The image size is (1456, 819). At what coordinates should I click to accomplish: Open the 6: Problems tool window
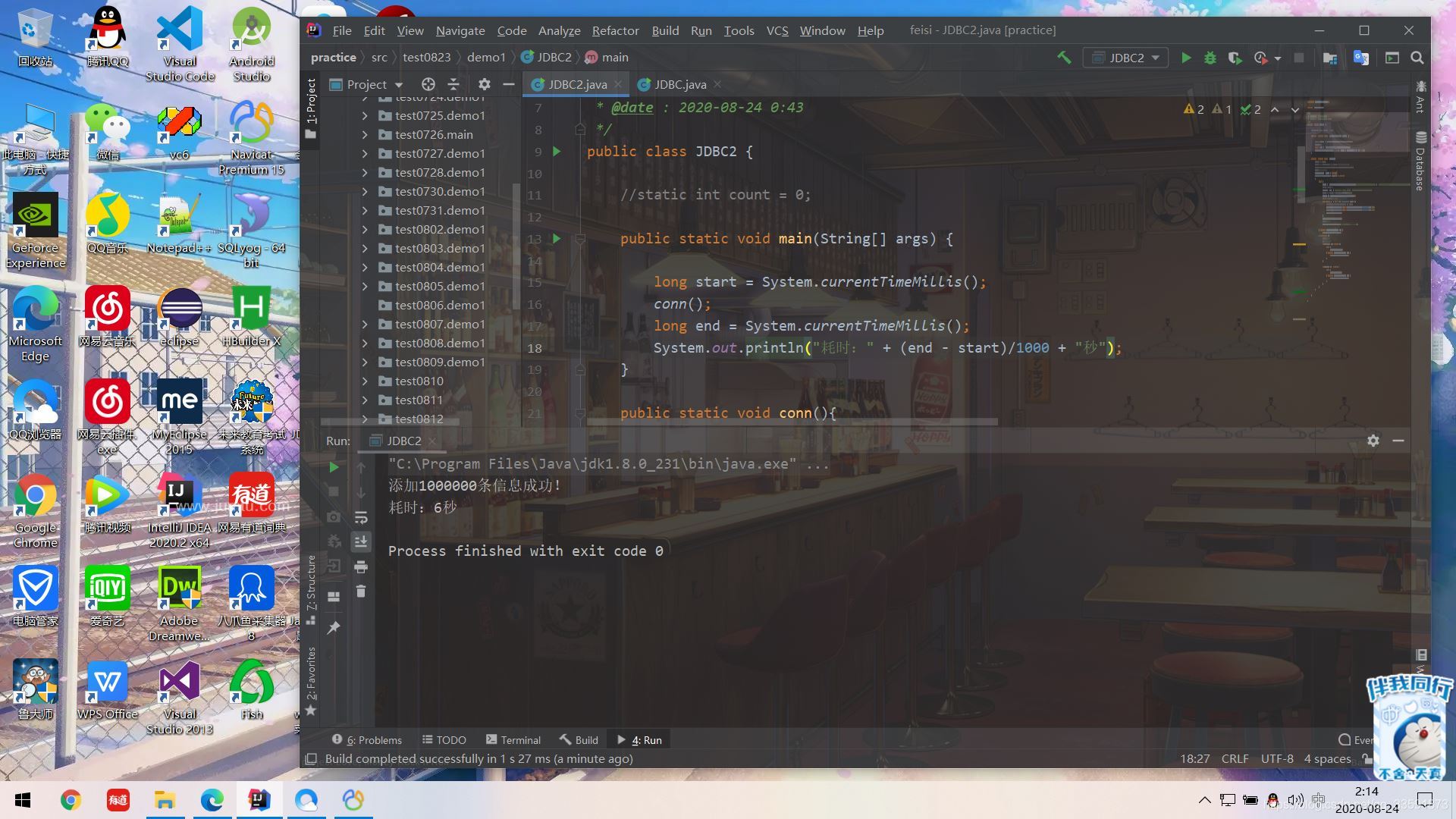tap(367, 740)
